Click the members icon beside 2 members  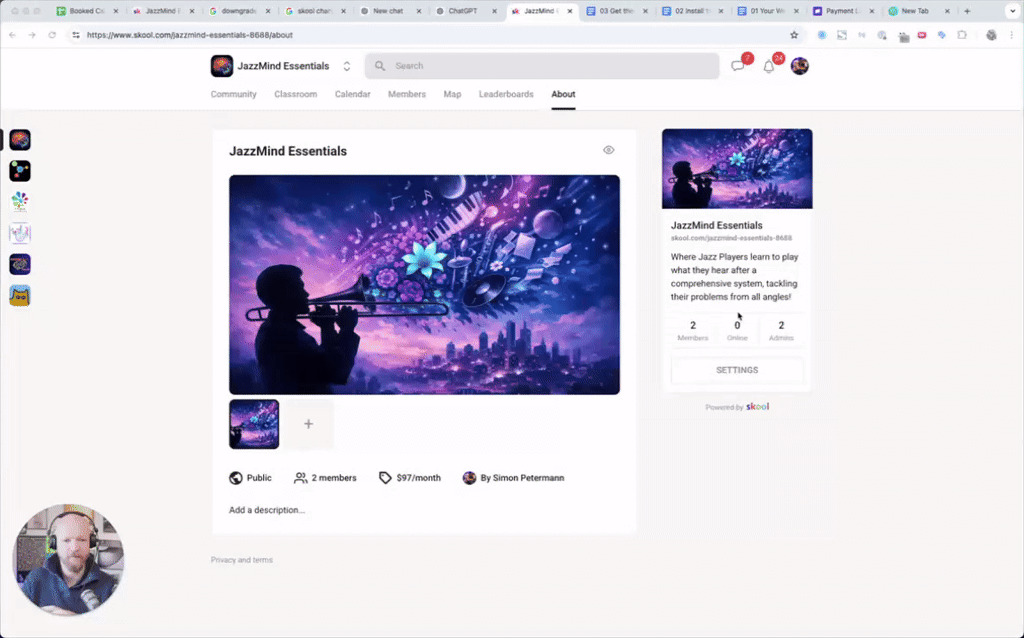click(x=301, y=478)
